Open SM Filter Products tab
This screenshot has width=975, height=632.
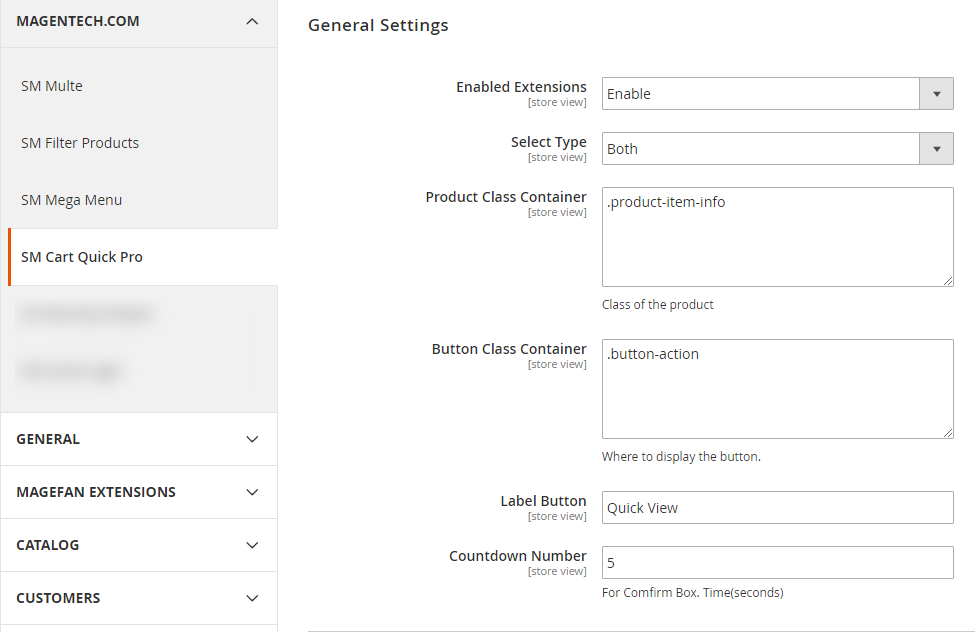pyautogui.click(x=80, y=143)
